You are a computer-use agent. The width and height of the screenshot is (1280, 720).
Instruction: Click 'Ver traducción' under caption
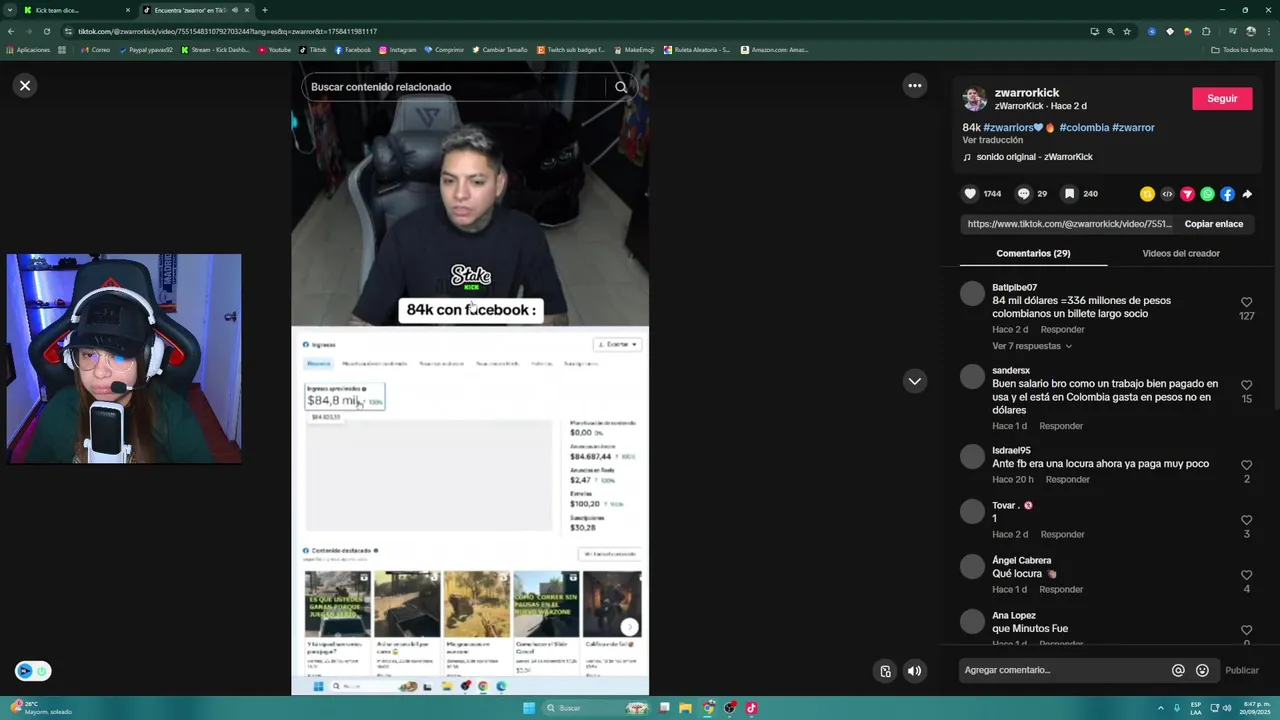point(992,141)
